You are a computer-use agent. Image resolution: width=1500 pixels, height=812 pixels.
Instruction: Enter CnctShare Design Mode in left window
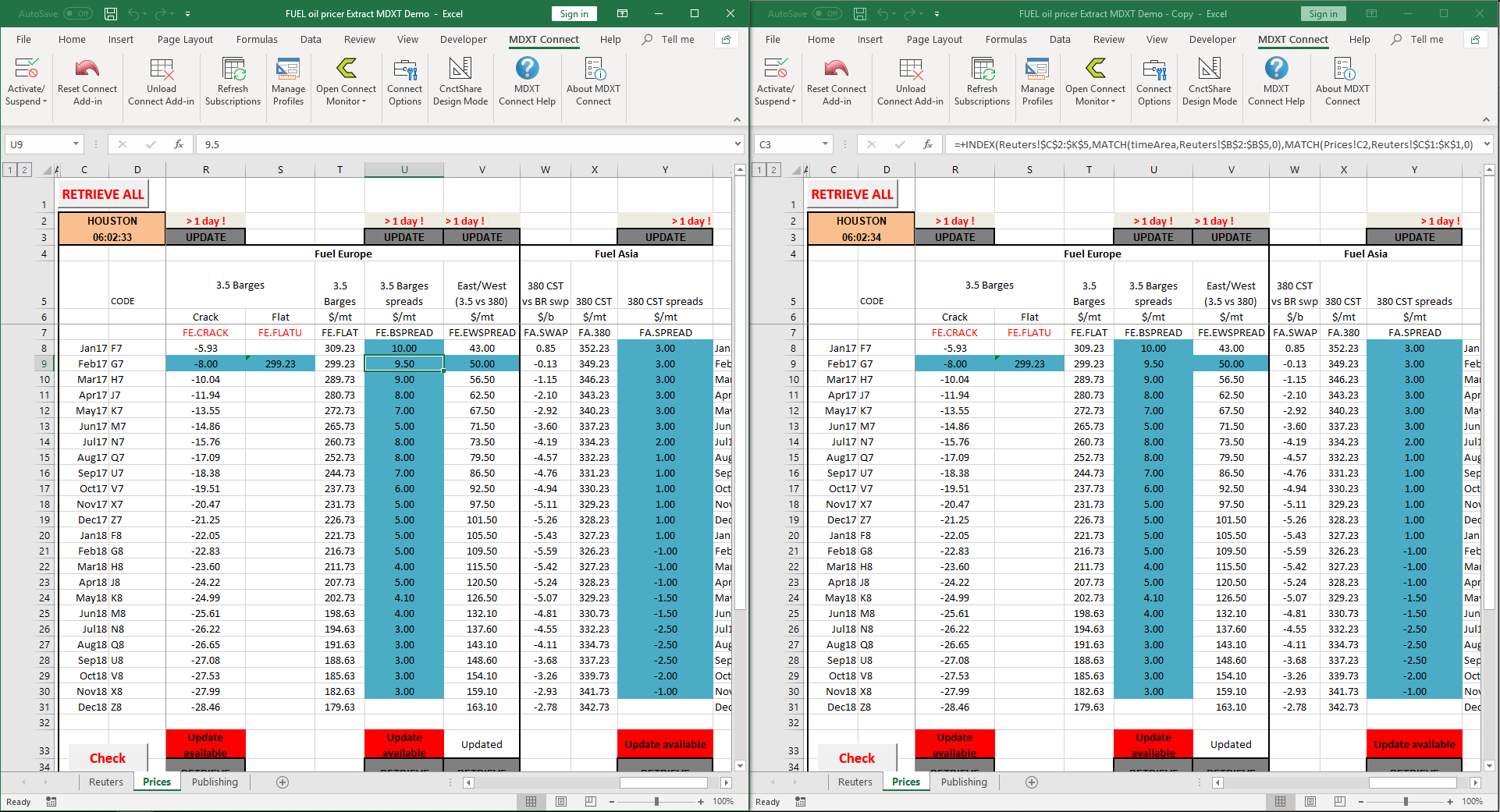pos(460,81)
